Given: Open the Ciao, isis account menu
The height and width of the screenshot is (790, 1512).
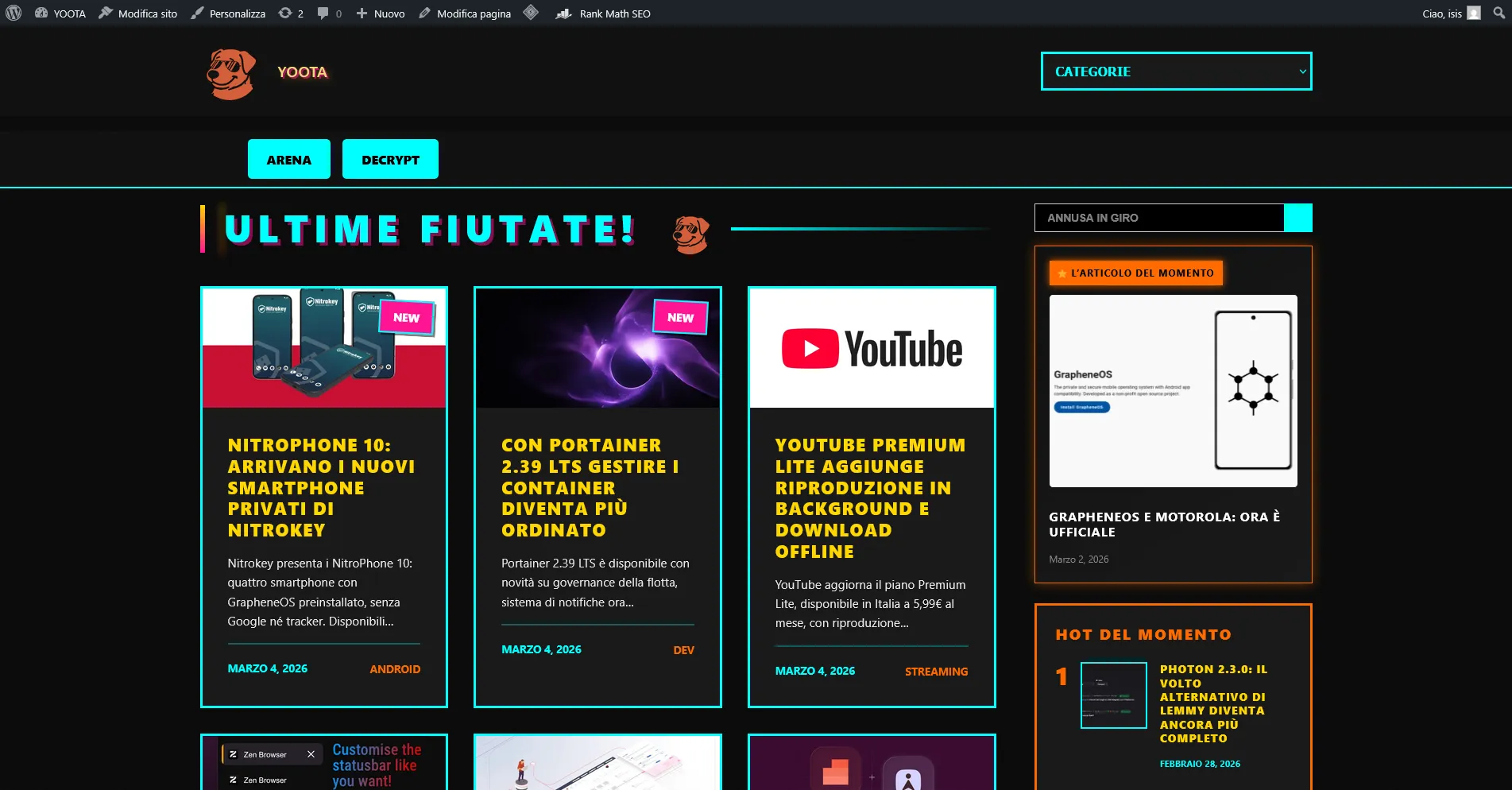Looking at the screenshot, I should pyautogui.click(x=1451, y=14).
